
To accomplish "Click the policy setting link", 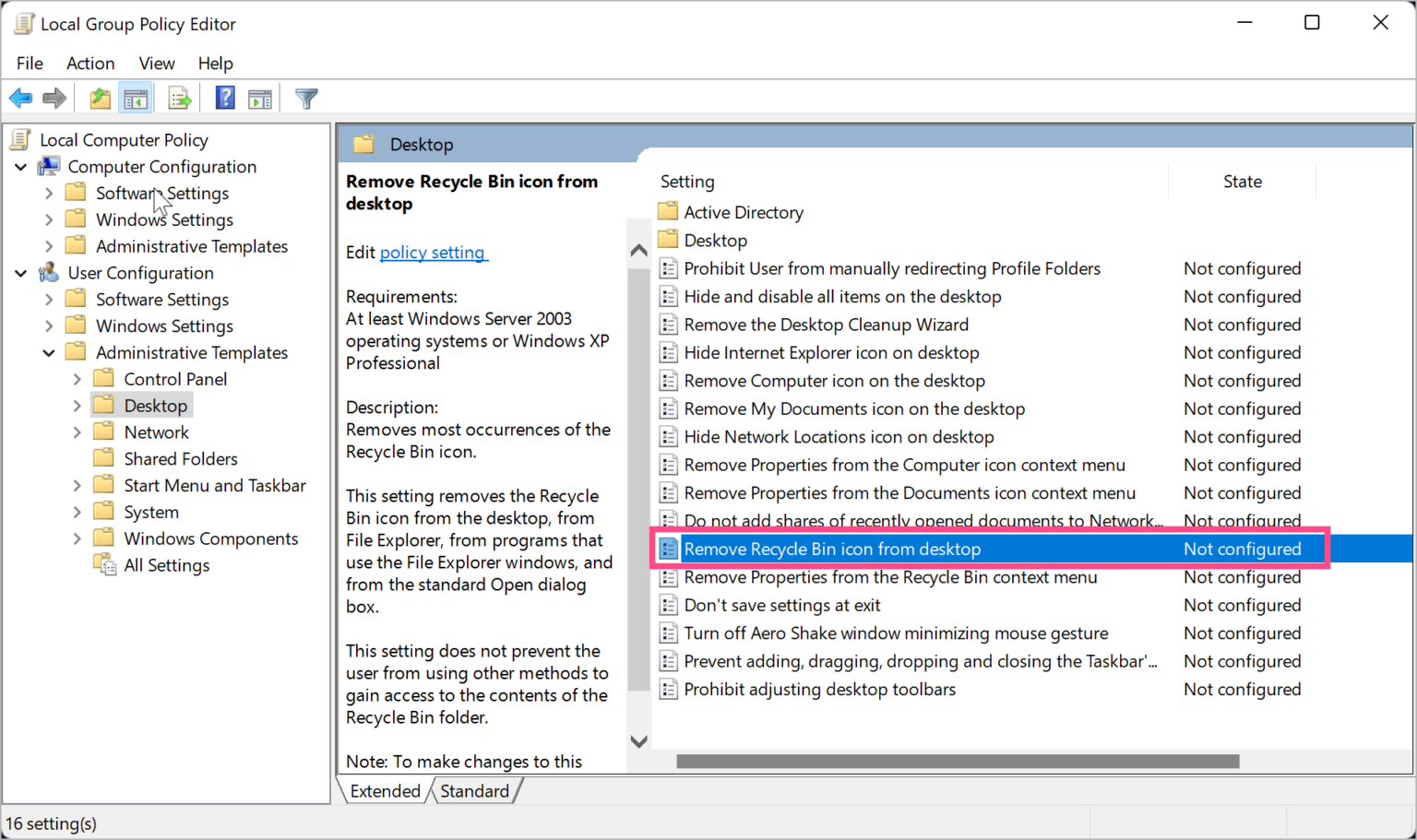I will tap(432, 253).
